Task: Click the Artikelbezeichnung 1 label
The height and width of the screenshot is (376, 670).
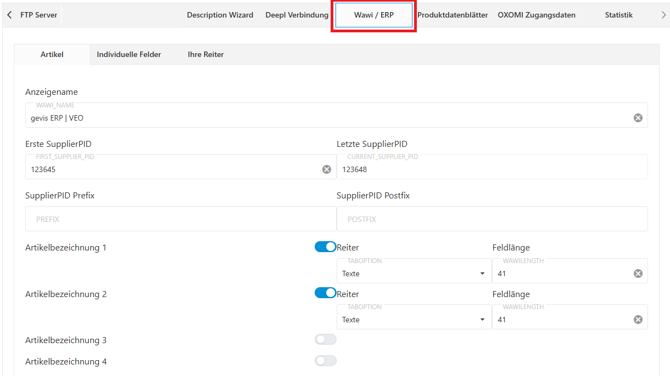Action: [x=66, y=248]
